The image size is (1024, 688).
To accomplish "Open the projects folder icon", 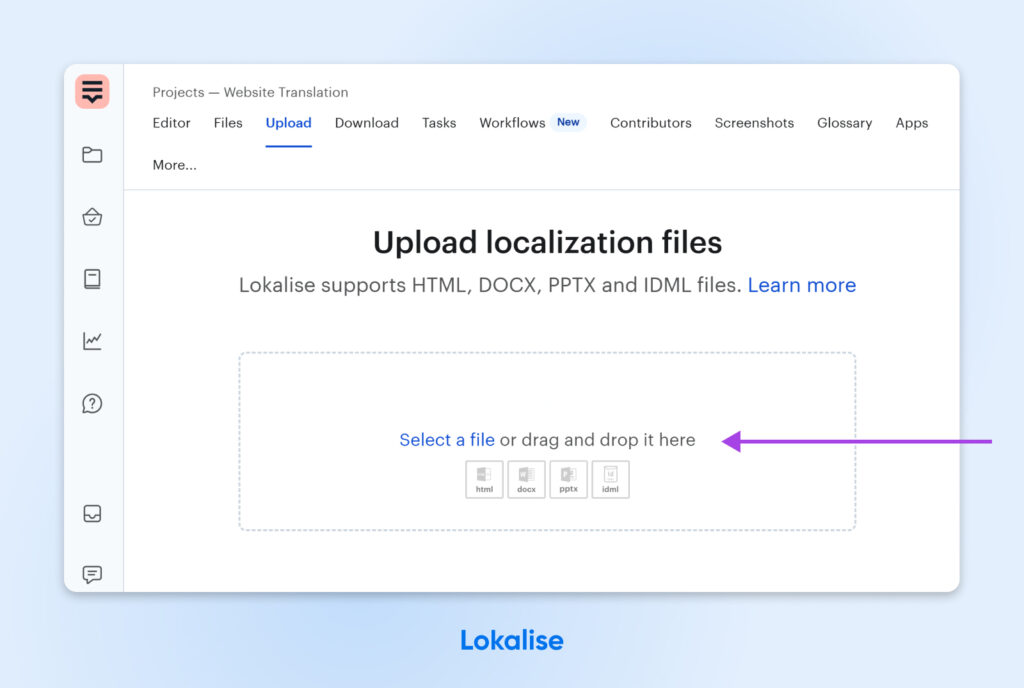I will click(x=92, y=155).
